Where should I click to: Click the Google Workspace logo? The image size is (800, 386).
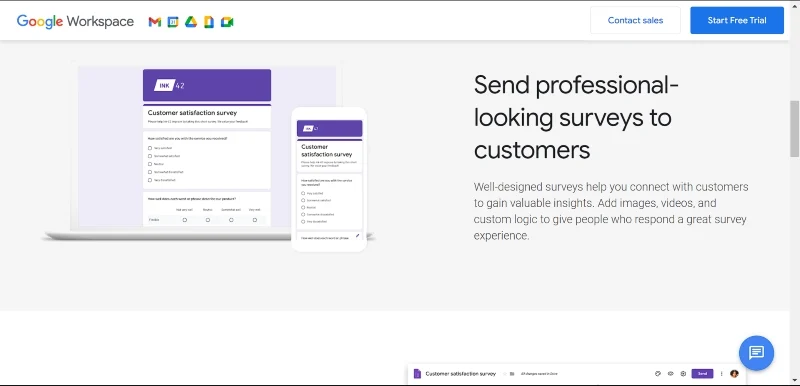pyautogui.click(x=75, y=21)
